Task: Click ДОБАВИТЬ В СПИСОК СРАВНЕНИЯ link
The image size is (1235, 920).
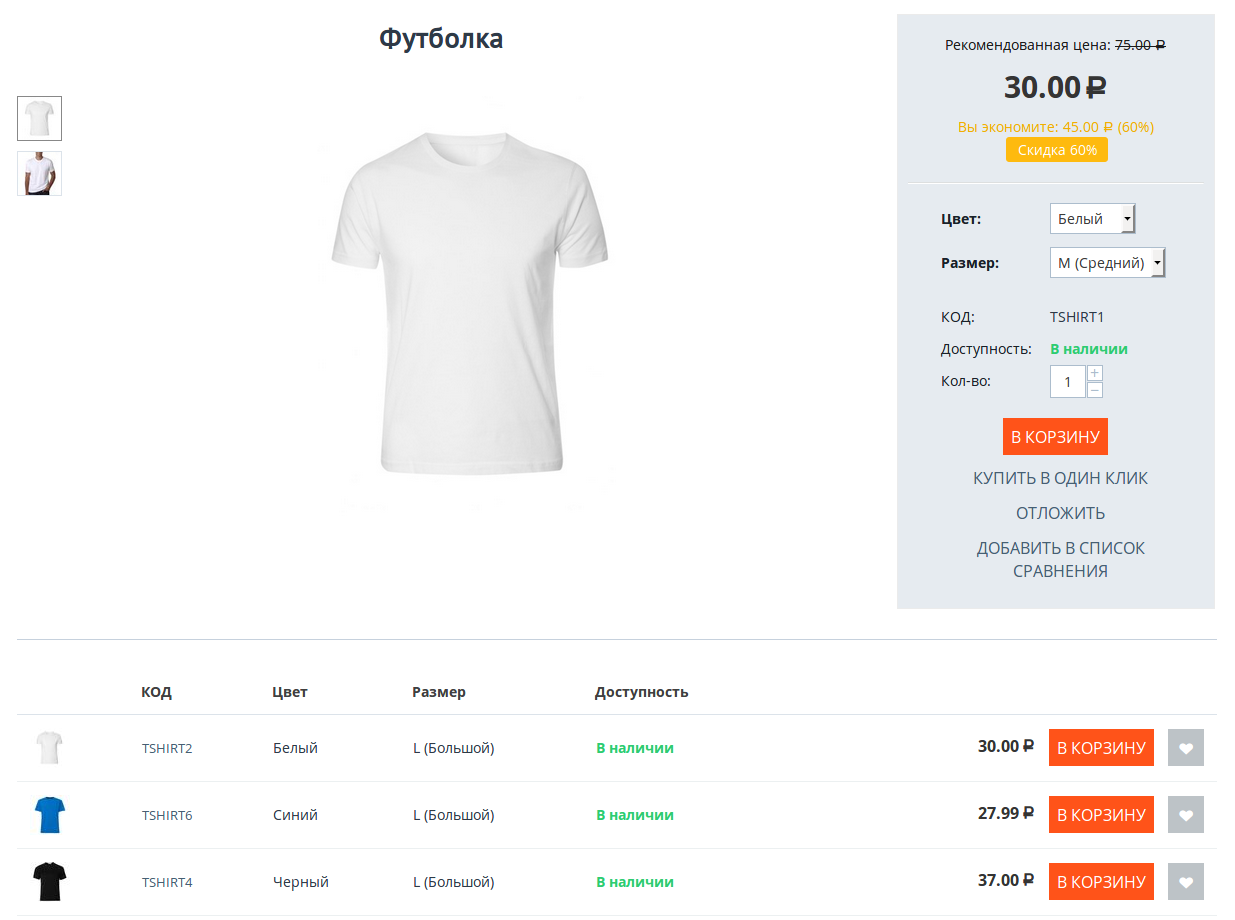Action: pos(1060,560)
